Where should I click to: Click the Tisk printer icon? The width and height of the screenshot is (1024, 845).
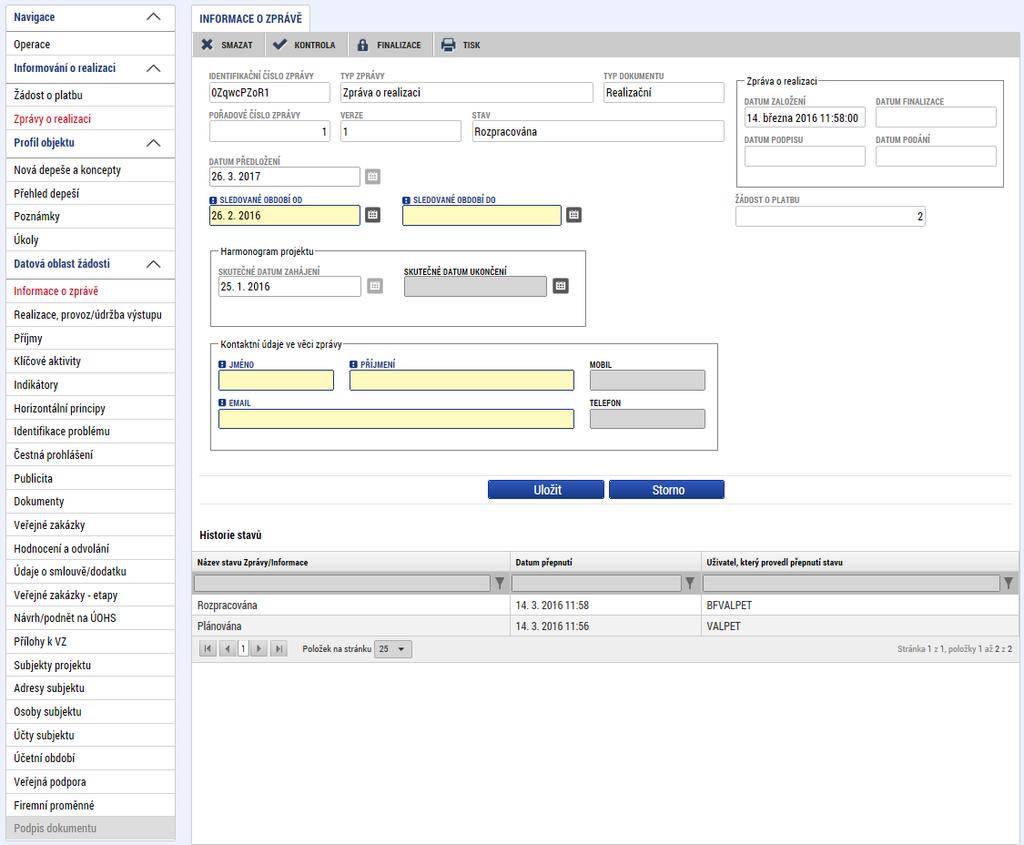448,44
